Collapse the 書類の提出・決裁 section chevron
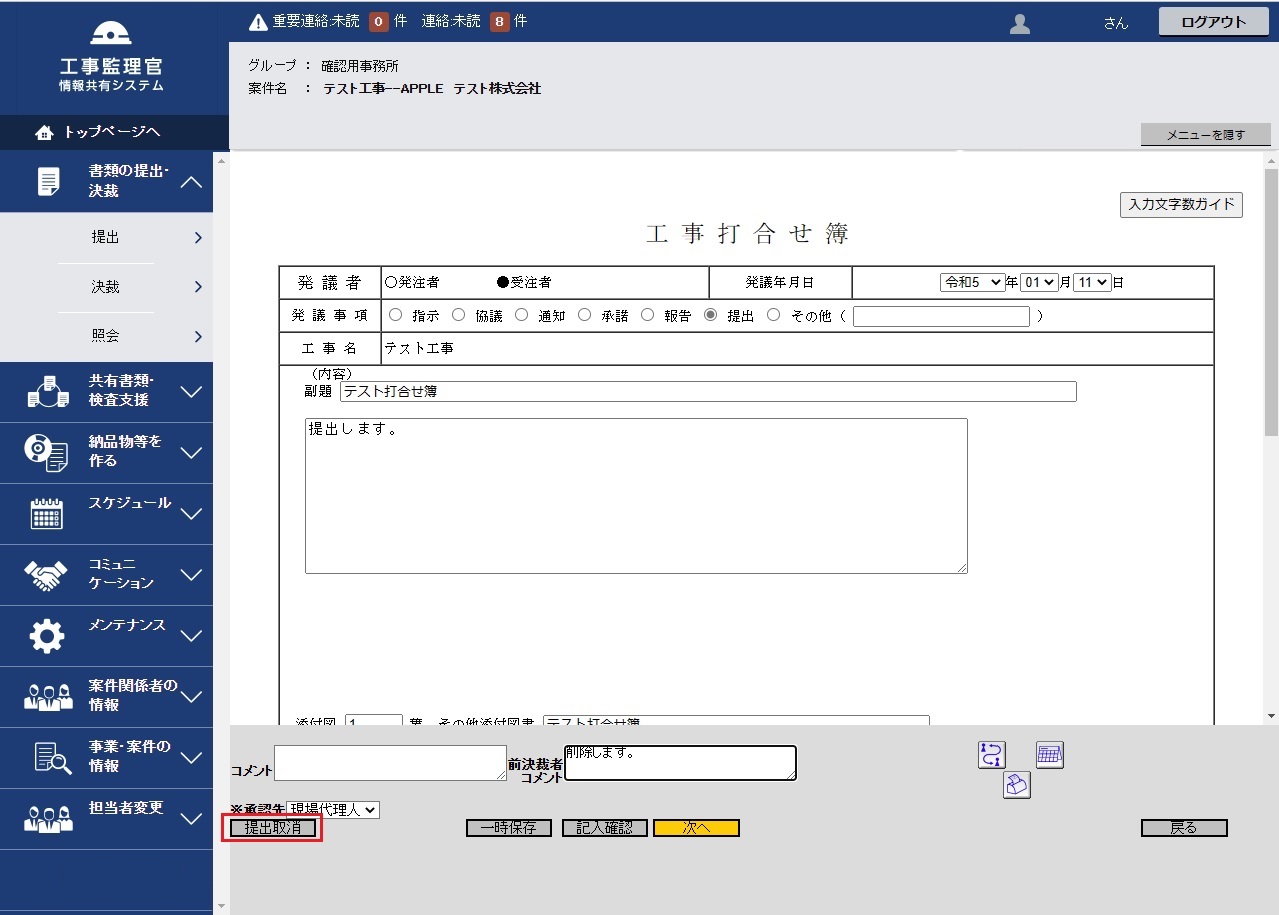Image resolution: width=1279 pixels, height=915 pixels. point(191,182)
